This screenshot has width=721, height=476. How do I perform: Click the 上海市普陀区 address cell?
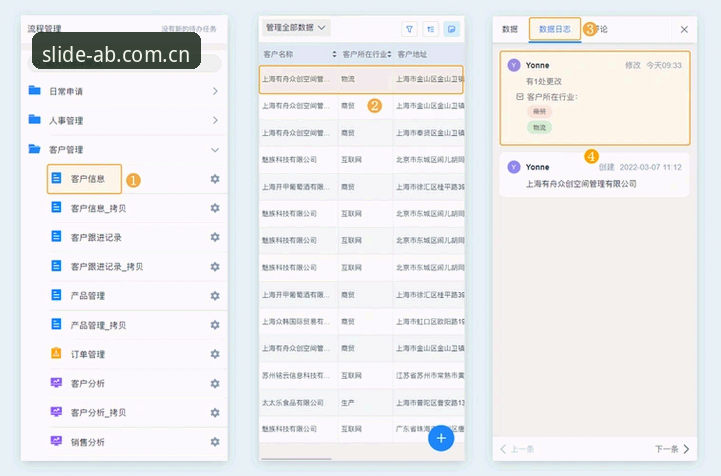[430, 402]
